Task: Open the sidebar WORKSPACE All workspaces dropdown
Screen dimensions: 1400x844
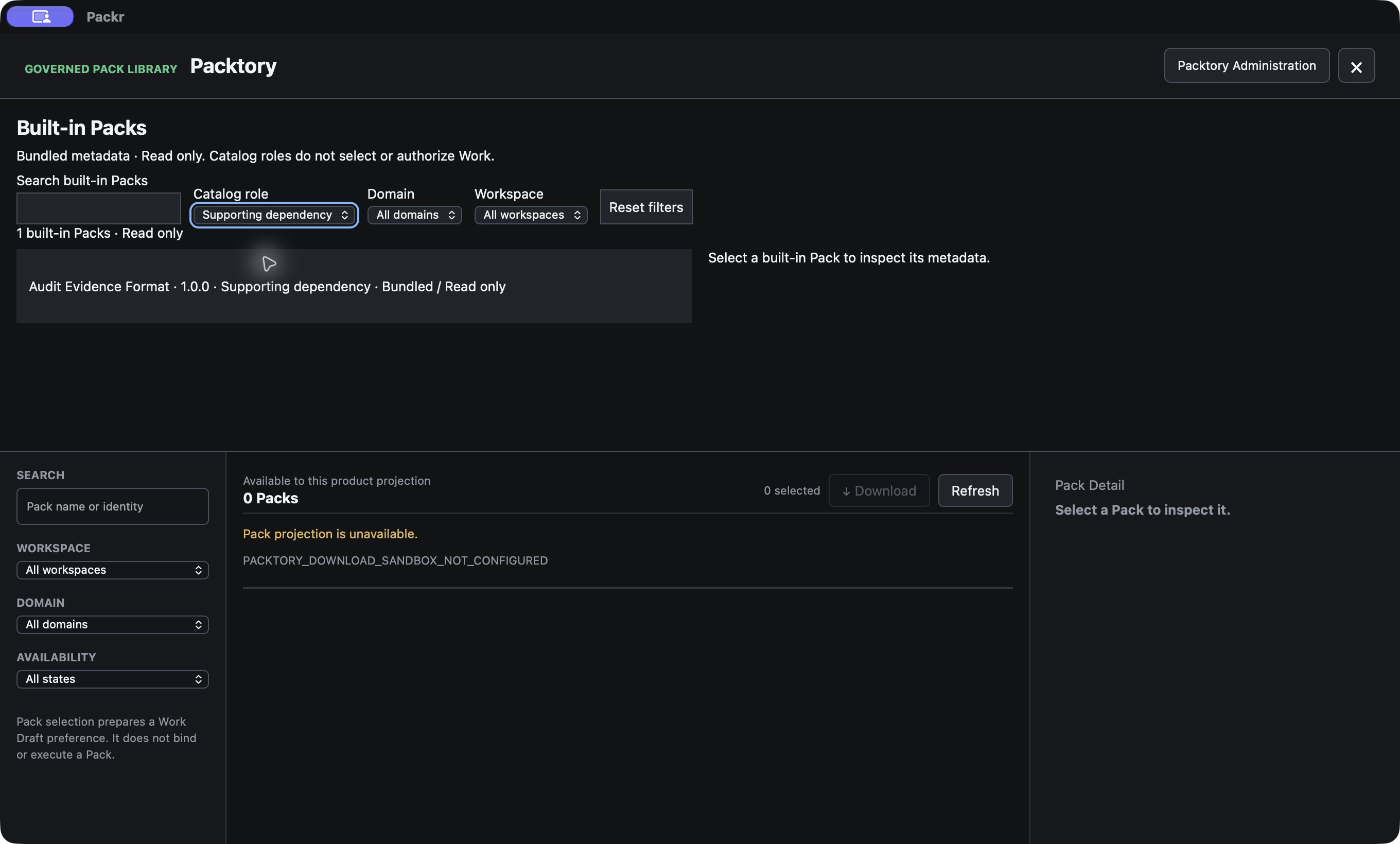Action: coord(113,570)
